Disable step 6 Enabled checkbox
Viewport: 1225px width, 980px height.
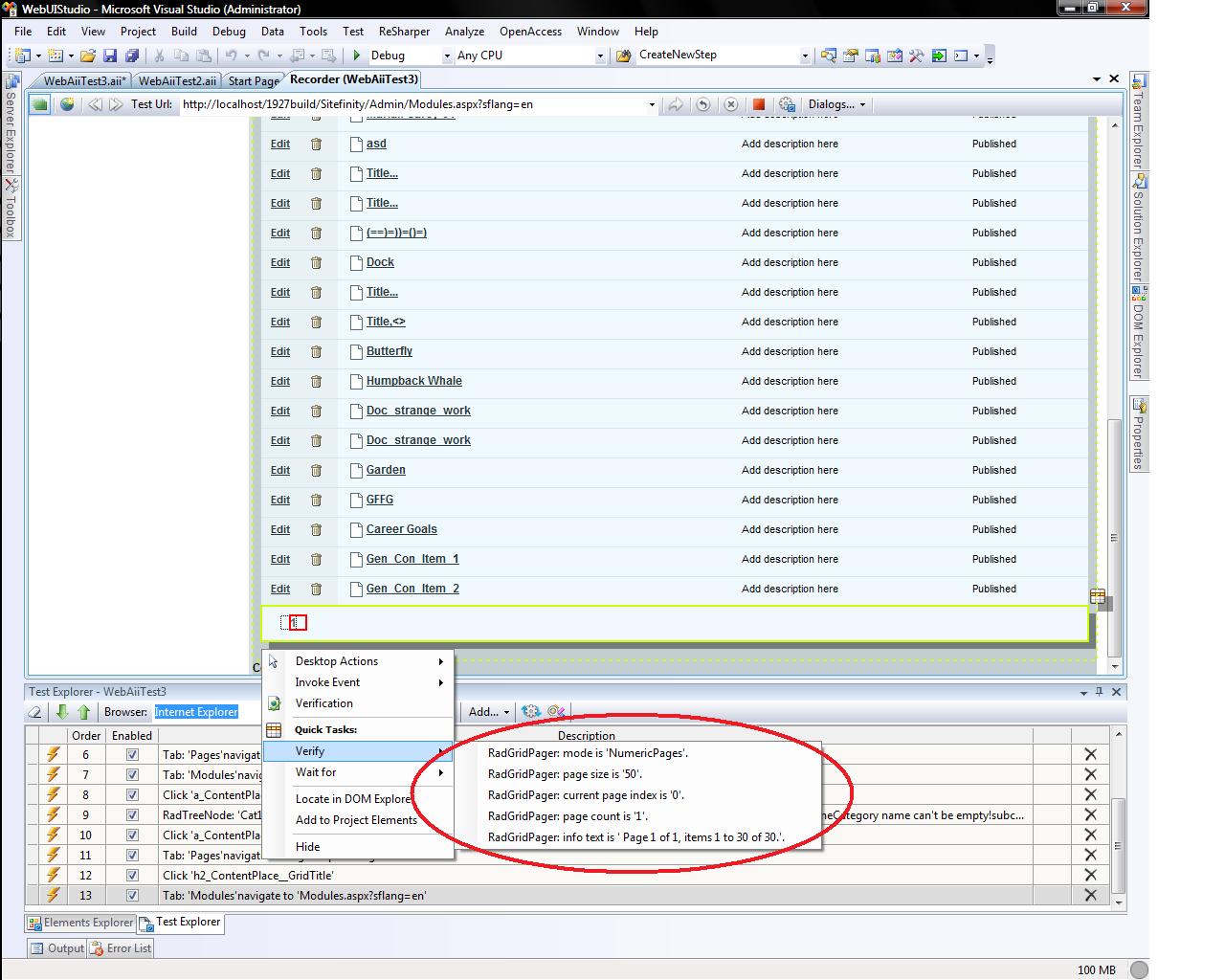132,755
